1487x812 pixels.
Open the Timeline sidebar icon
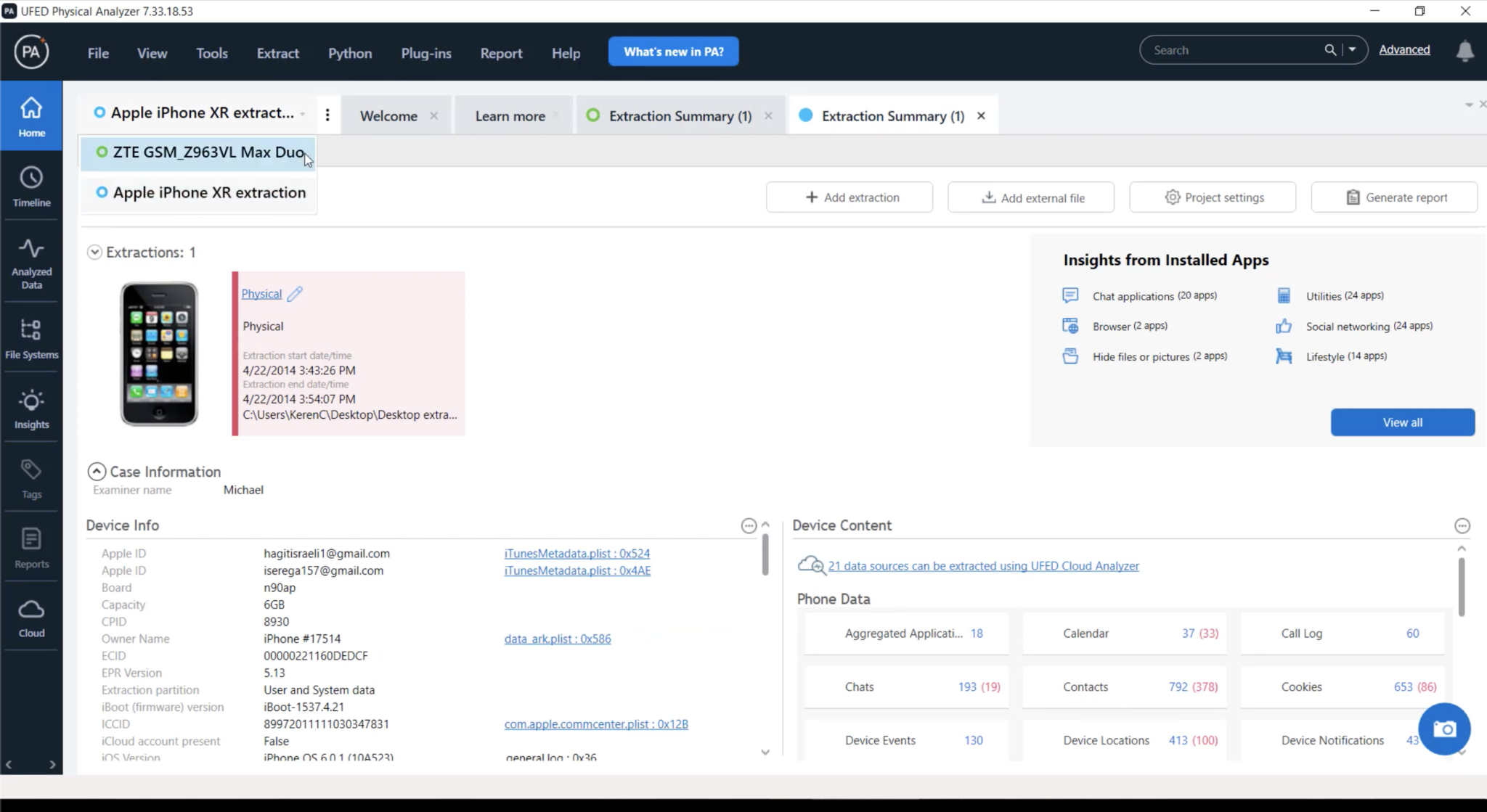(x=31, y=186)
